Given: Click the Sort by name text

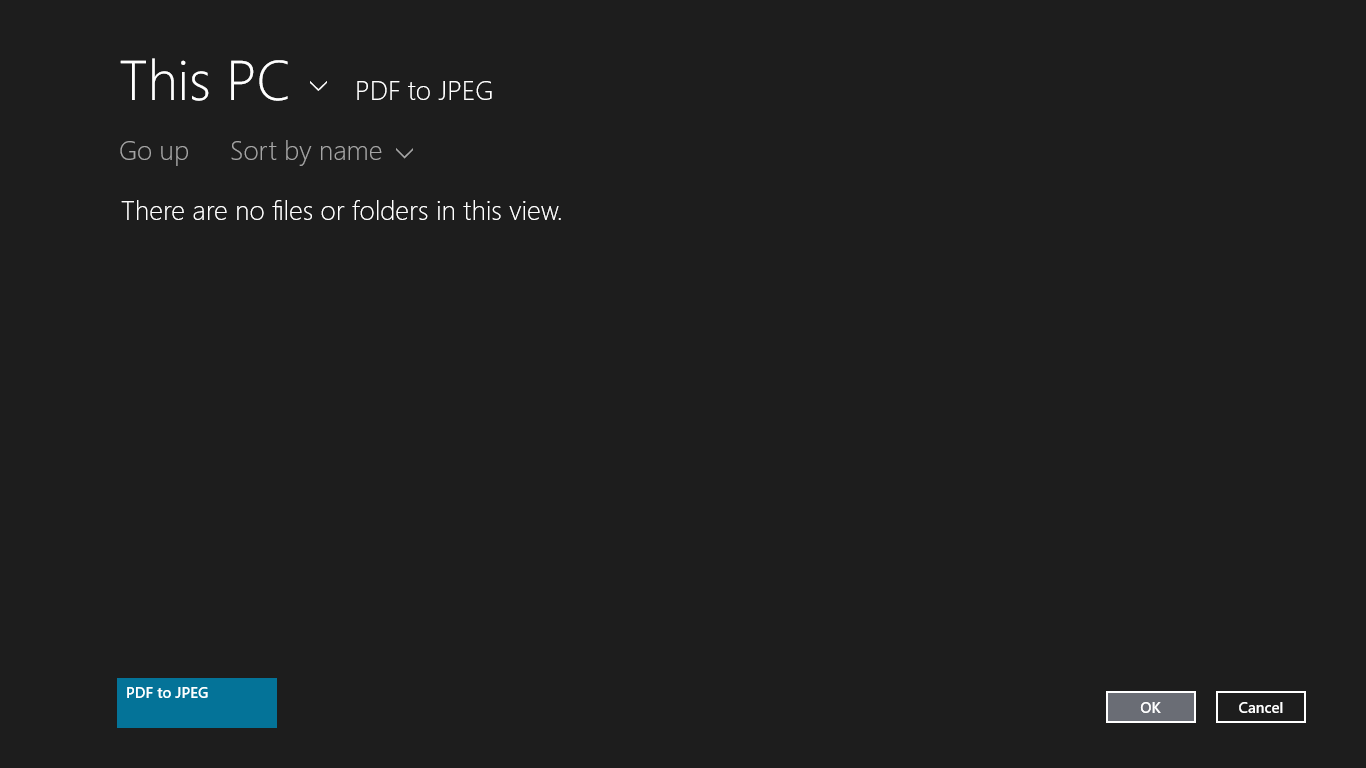Looking at the screenshot, I should (x=306, y=152).
